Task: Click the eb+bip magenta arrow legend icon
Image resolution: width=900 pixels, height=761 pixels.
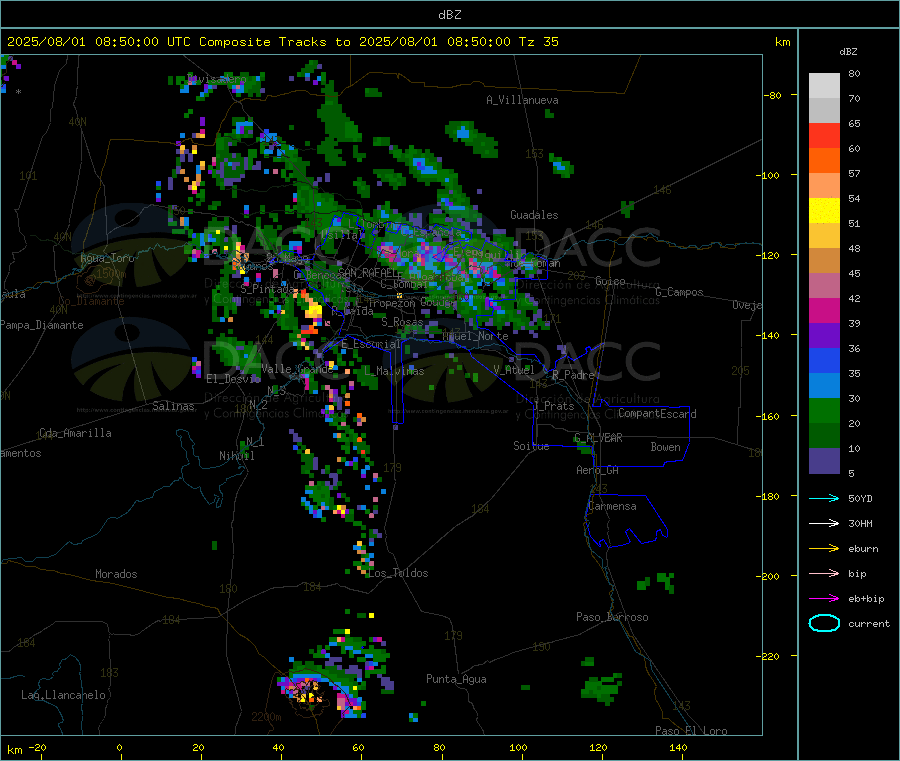Action: [x=824, y=599]
